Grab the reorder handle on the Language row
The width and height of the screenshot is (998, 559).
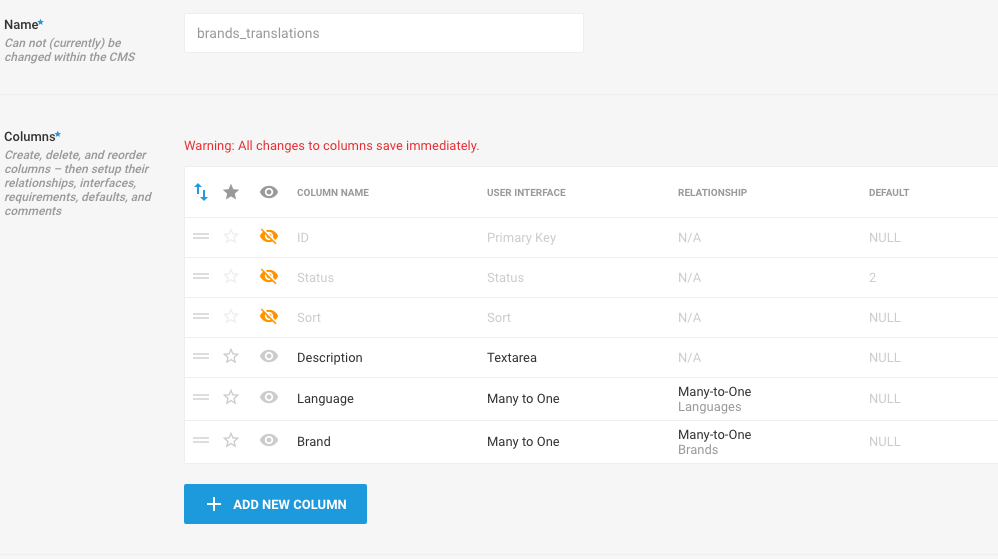[201, 397]
